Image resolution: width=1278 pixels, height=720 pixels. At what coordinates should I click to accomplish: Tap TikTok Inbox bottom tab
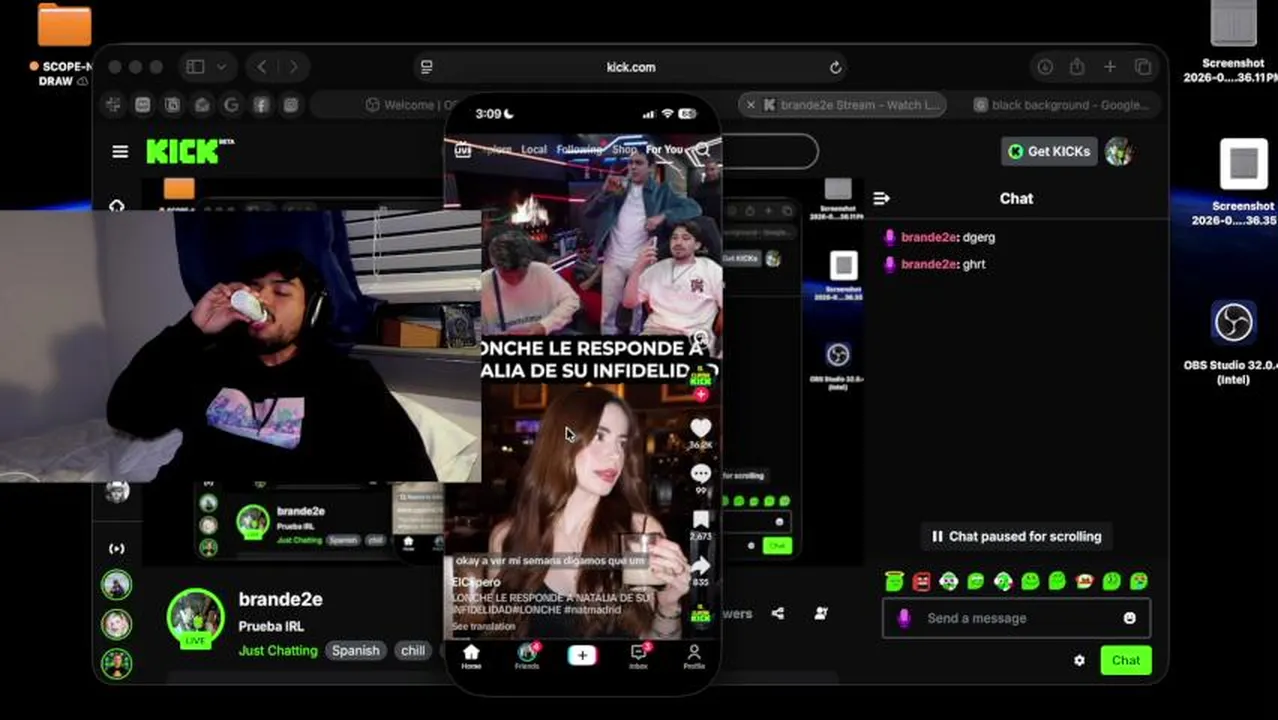click(638, 657)
